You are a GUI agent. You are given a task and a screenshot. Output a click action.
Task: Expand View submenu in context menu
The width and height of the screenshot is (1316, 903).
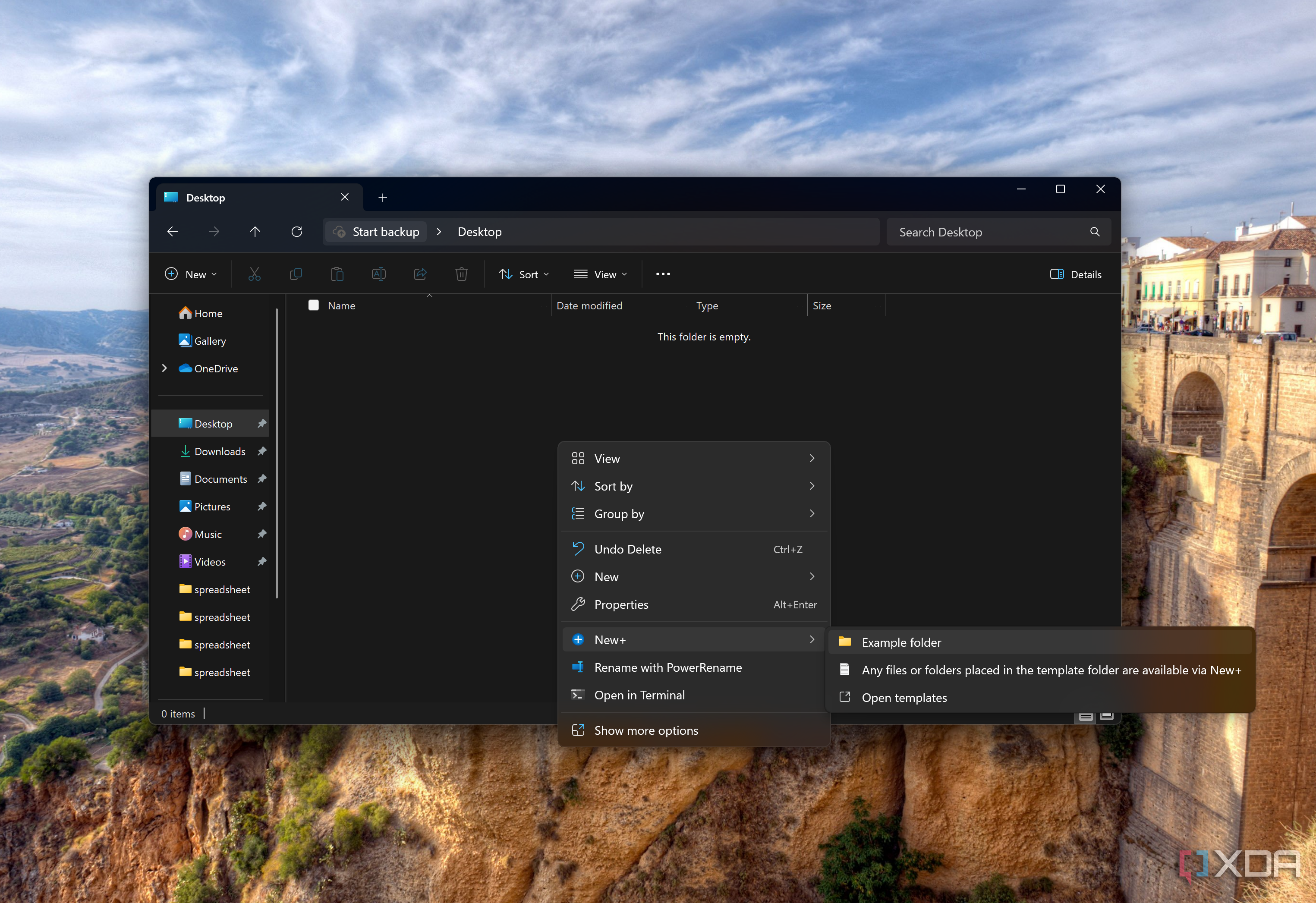point(694,459)
